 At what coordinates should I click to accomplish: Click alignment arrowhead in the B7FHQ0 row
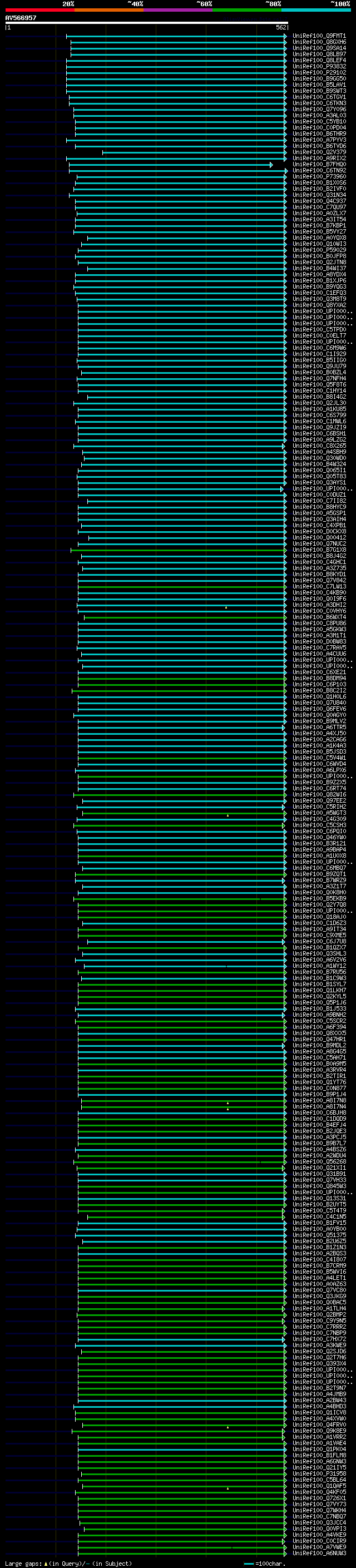271,164
